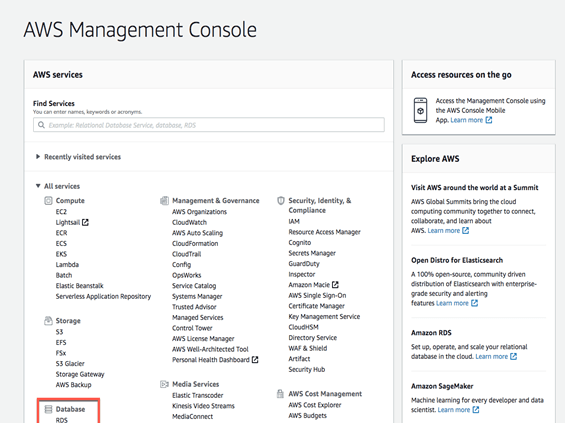Open Control Tower
The height and width of the screenshot is (423, 565).
click(x=192, y=328)
